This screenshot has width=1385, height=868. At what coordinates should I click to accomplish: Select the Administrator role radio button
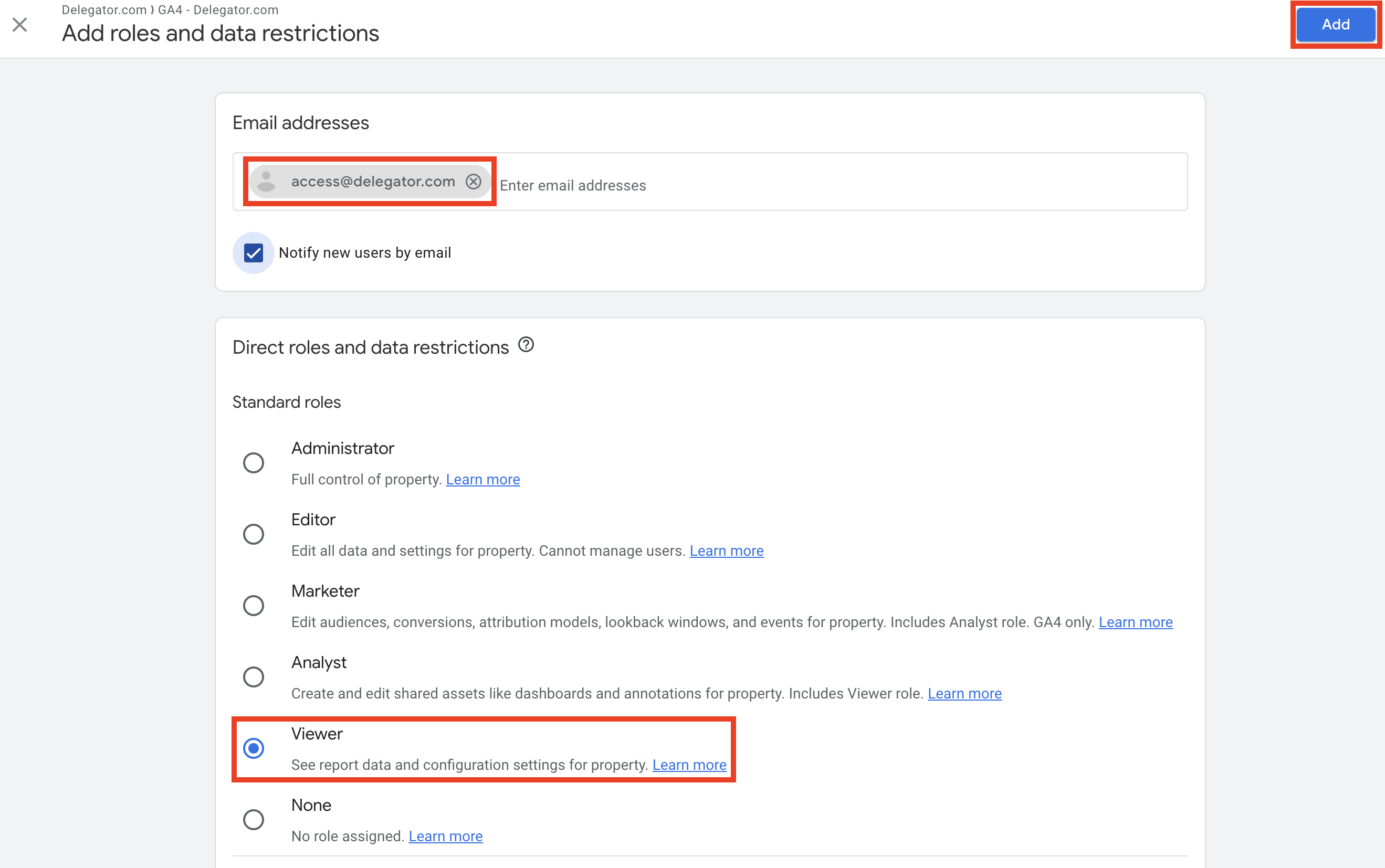[x=253, y=463]
